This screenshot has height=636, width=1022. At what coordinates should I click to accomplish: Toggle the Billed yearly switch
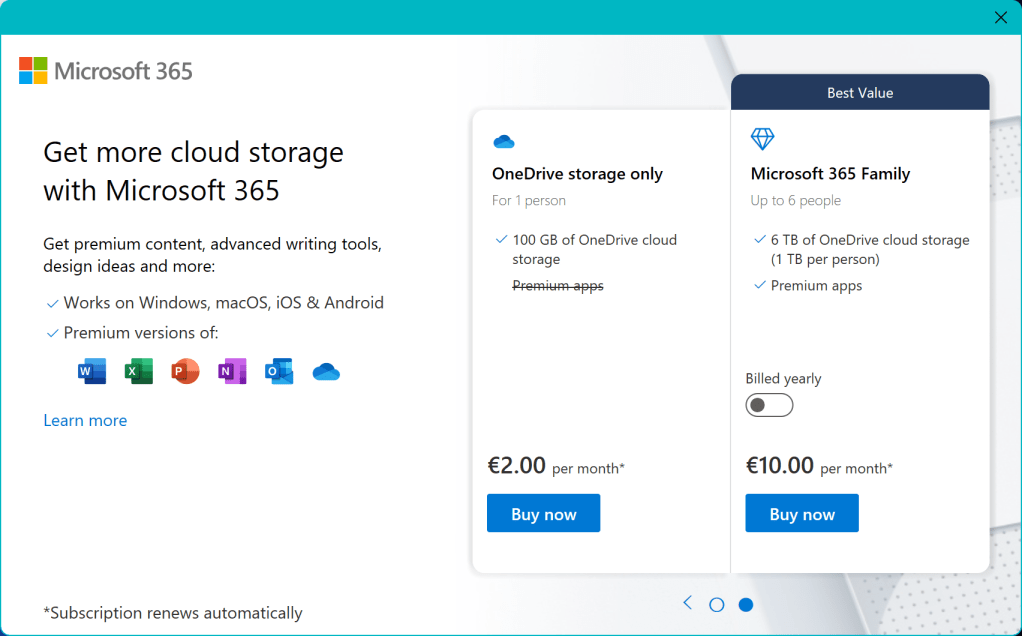coord(769,405)
